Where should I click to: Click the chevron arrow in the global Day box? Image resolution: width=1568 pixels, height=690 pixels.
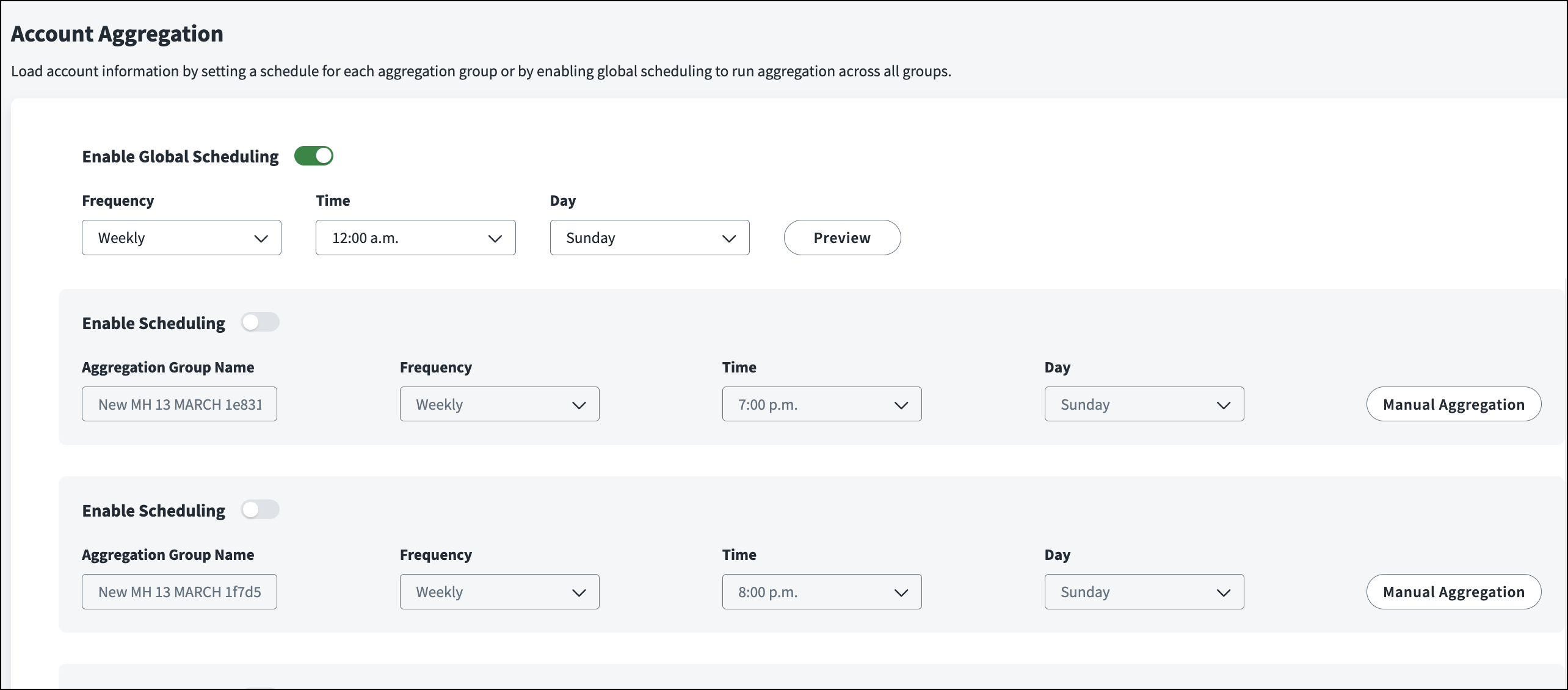(728, 238)
